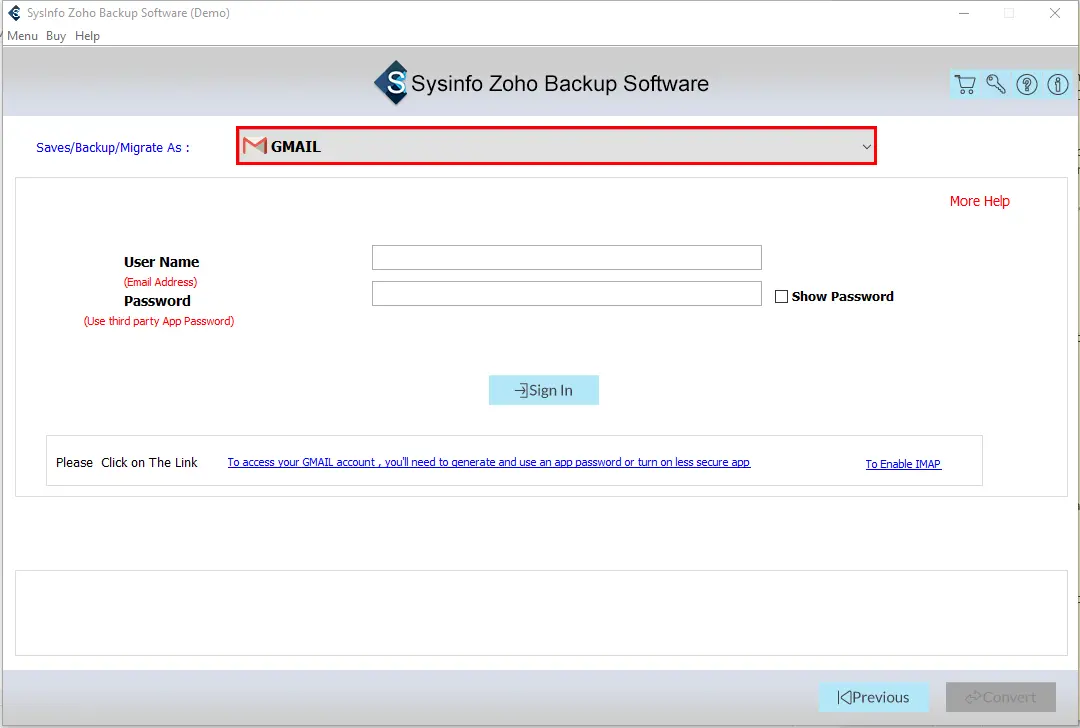The height and width of the screenshot is (728, 1080).
Task: Open the Buy menu
Action: (x=56, y=36)
